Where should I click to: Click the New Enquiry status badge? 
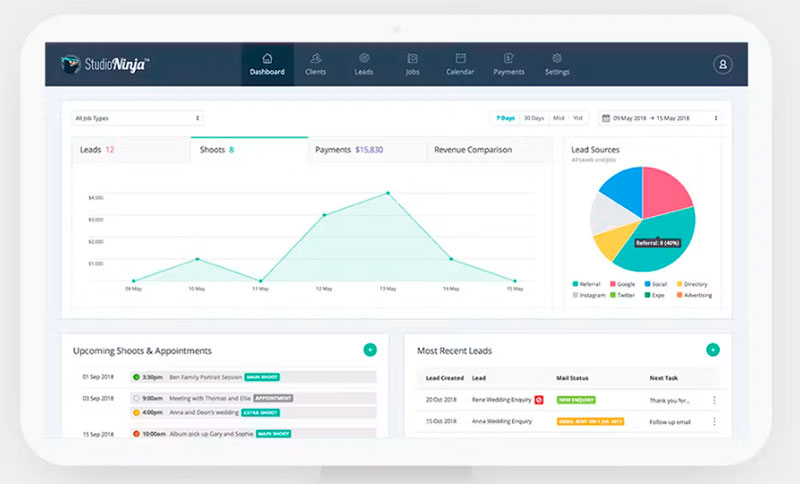pyautogui.click(x=576, y=400)
